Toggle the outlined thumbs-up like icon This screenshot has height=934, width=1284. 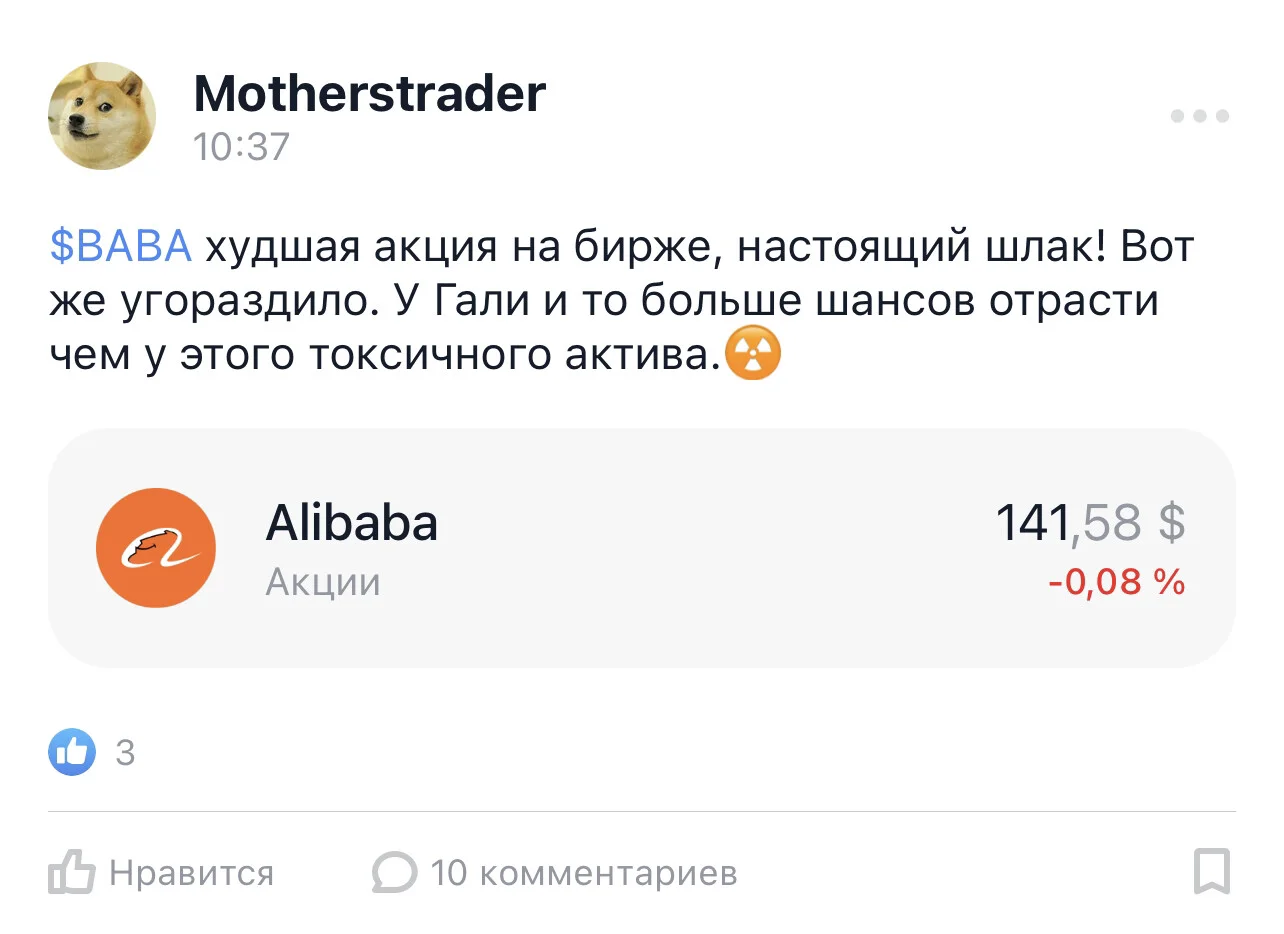coord(71,872)
